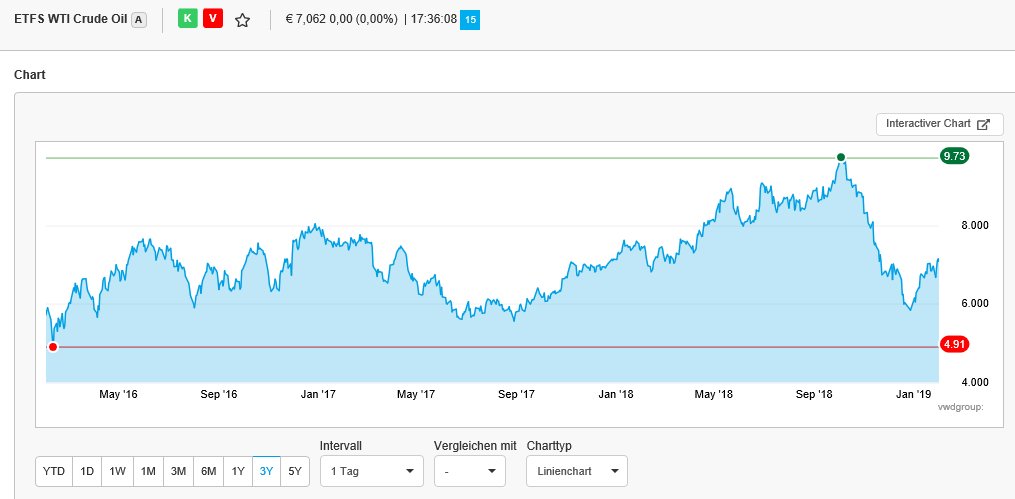Select the 1Y chart range
The height and width of the screenshot is (499, 1015).
pos(237,471)
